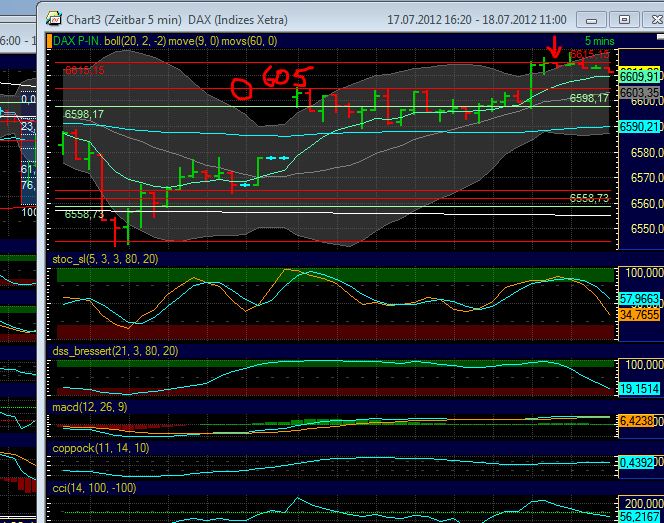Click the stochastic axis value 100,000
The width and height of the screenshot is (664, 523).
point(645,273)
